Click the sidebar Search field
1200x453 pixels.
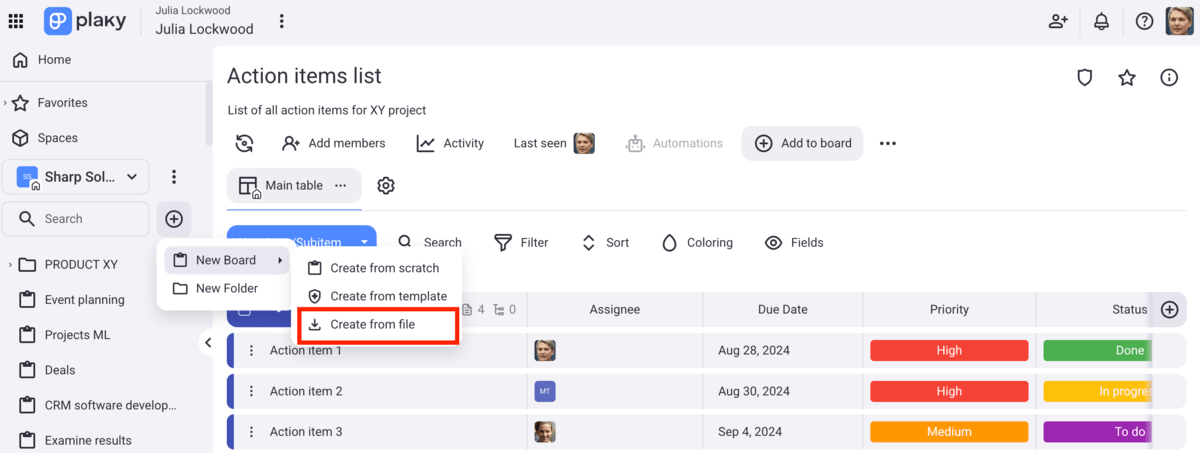point(77,219)
